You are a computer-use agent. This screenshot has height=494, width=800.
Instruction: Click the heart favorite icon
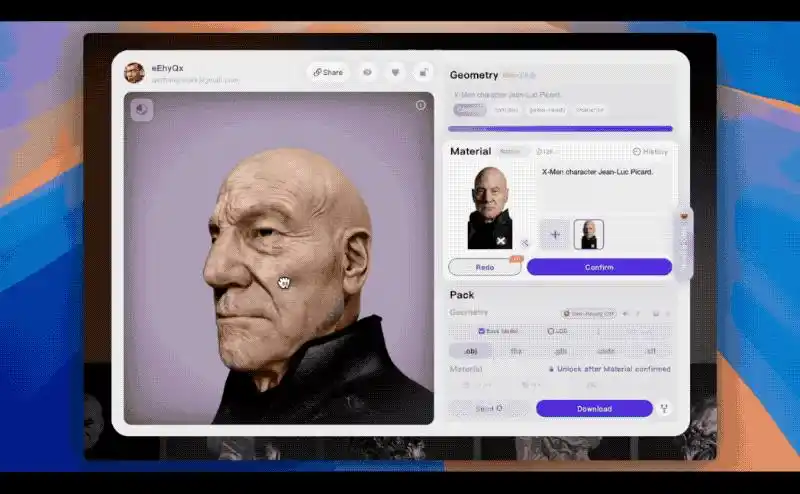point(395,72)
